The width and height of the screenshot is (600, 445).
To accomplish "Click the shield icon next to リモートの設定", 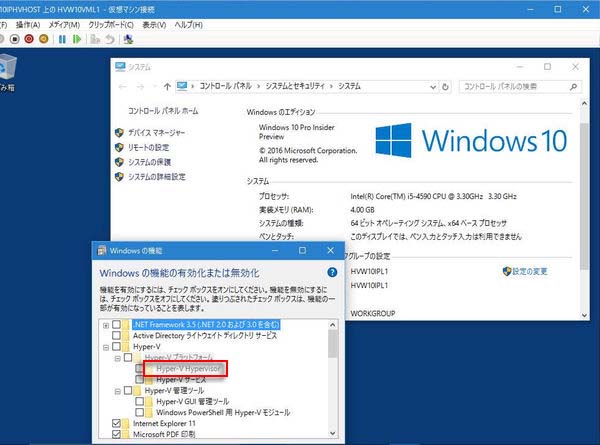I will (x=119, y=147).
